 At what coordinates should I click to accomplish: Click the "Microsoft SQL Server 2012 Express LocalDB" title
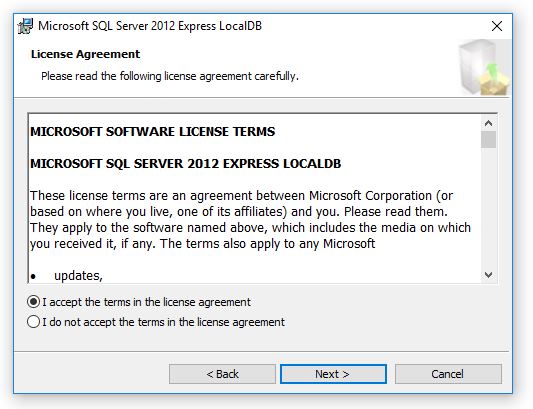[x=150, y=26]
